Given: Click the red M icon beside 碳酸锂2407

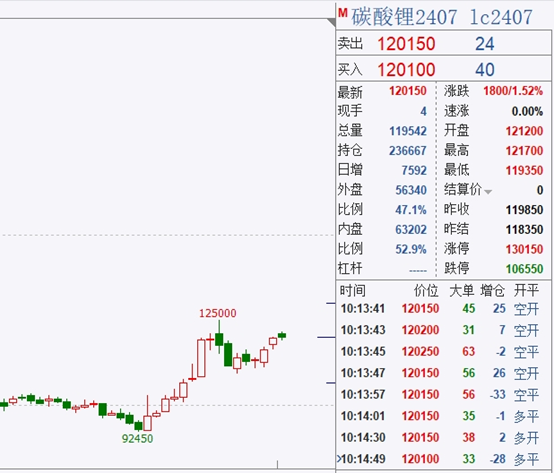Looking at the screenshot, I should point(342,13).
